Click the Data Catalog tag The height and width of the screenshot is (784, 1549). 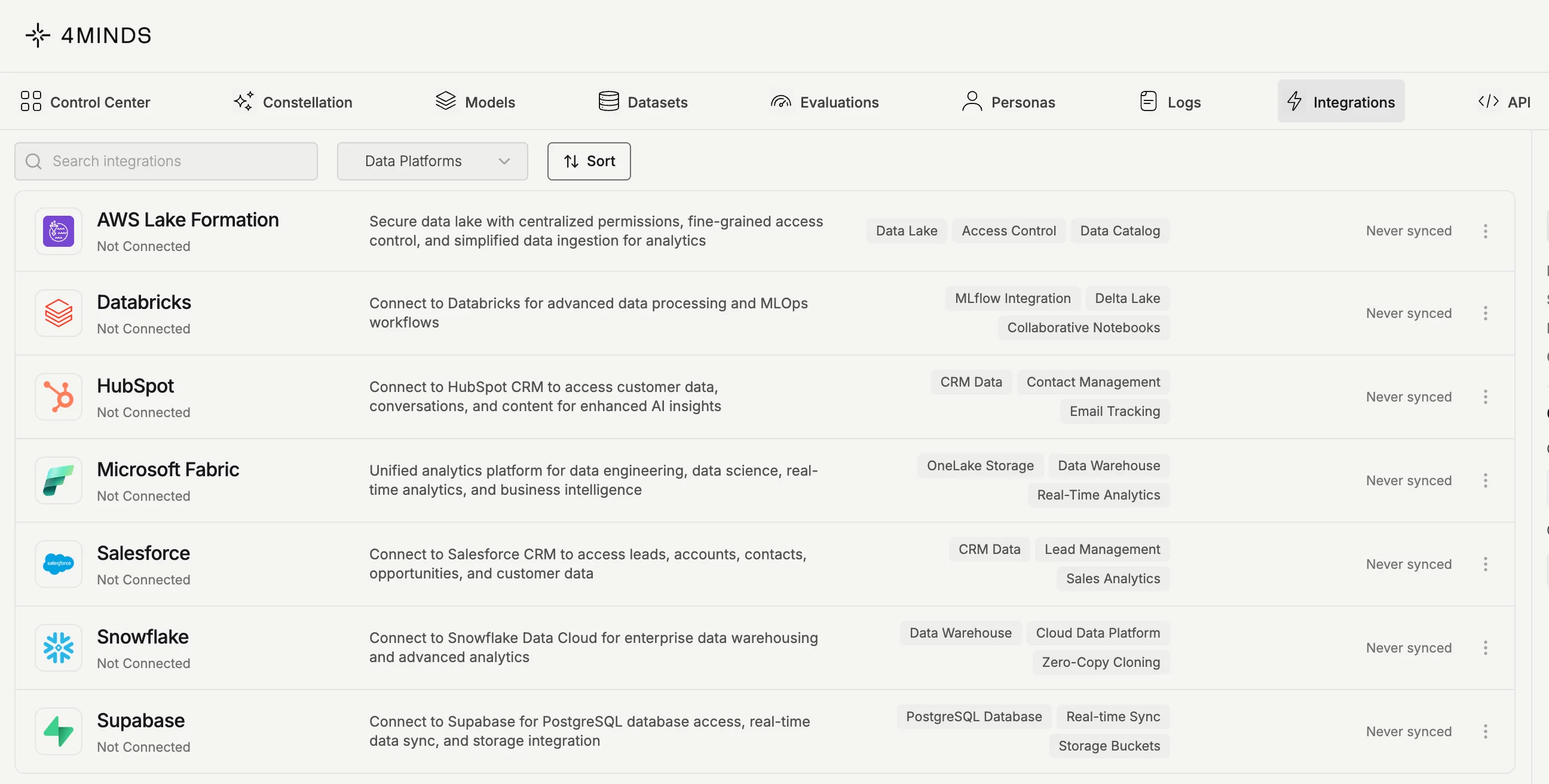(1120, 231)
